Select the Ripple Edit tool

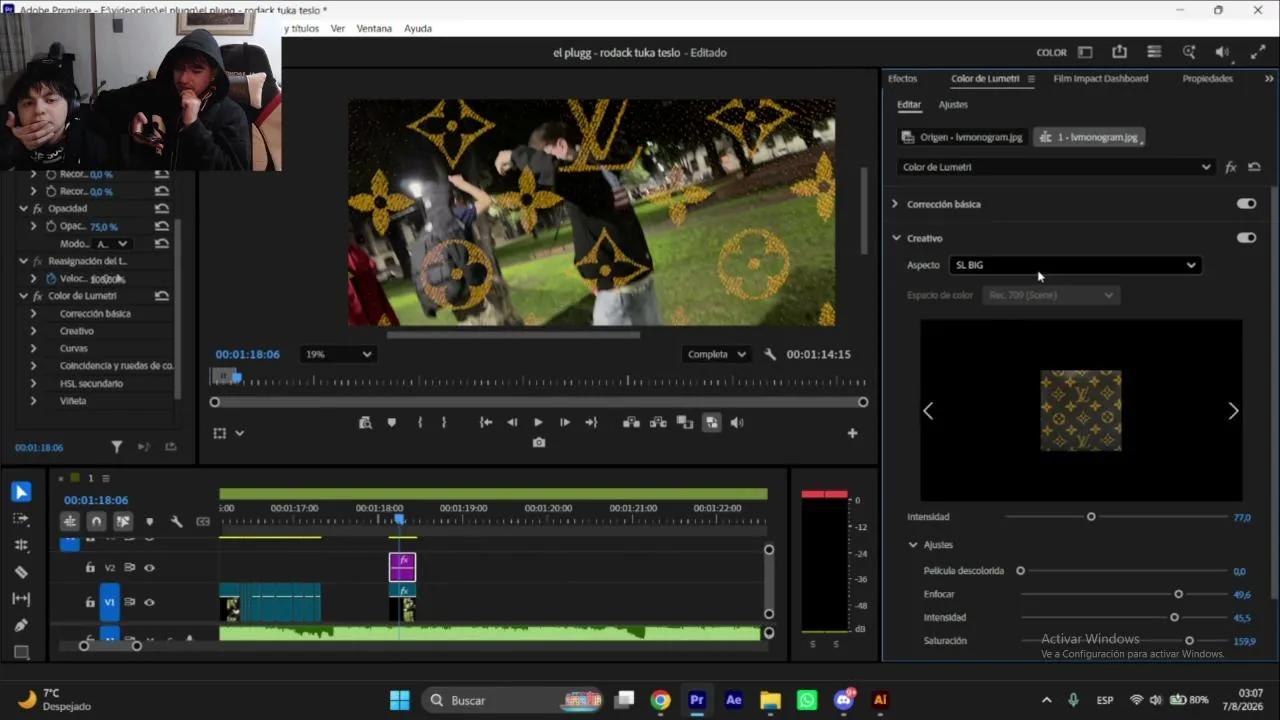tap(21, 545)
